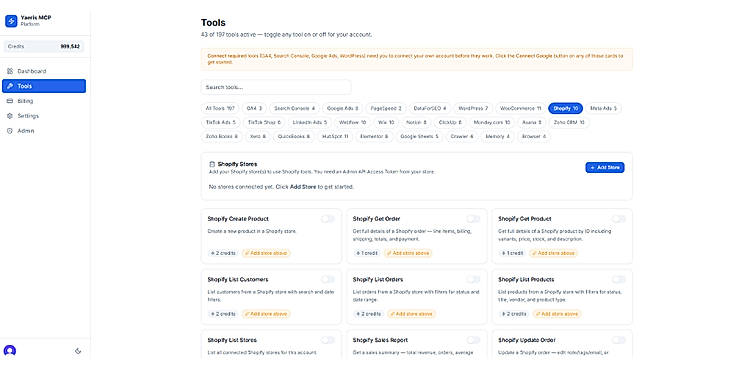Image resolution: width=736 pixels, height=368 pixels.
Task: Switch on Shopify Sales Report toggle
Action: click(x=473, y=340)
